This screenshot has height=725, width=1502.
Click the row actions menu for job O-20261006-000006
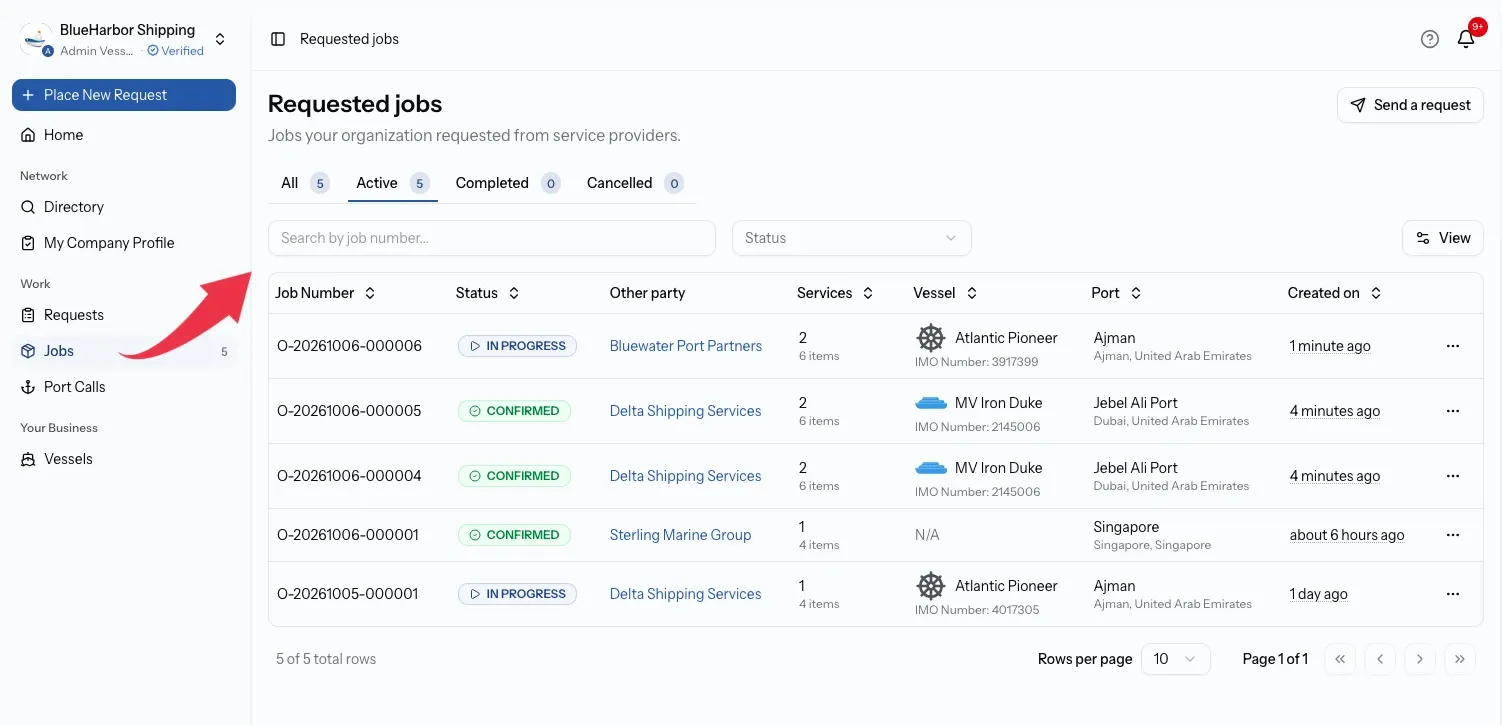tap(1453, 346)
